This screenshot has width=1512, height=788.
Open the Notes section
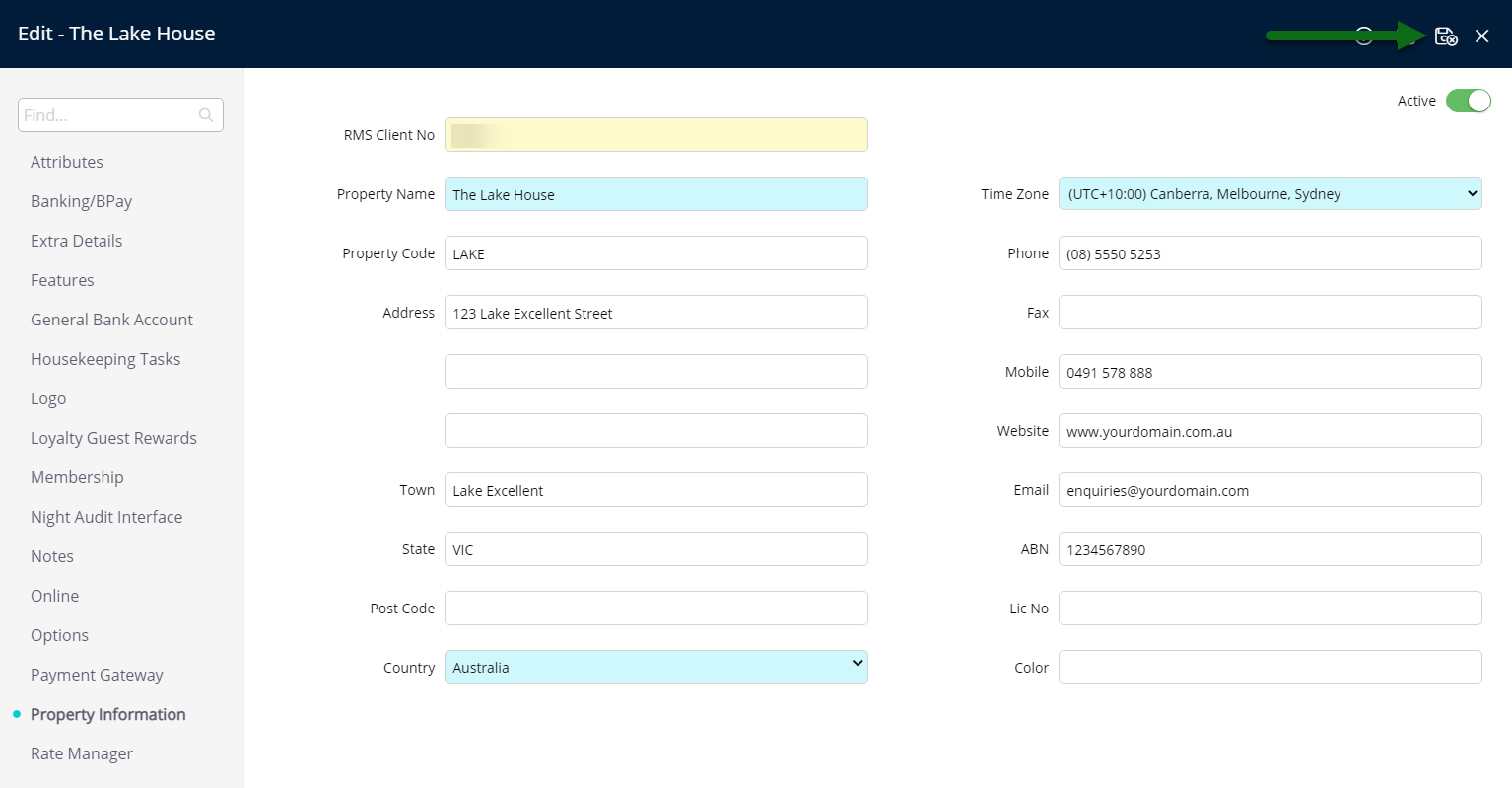pyautogui.click(x=52, y=556)
